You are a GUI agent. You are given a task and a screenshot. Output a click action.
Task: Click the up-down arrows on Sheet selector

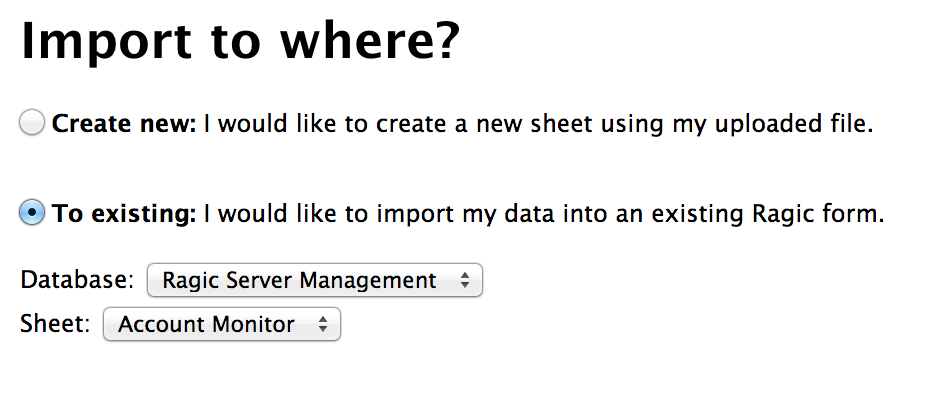[x=323, y=324]
